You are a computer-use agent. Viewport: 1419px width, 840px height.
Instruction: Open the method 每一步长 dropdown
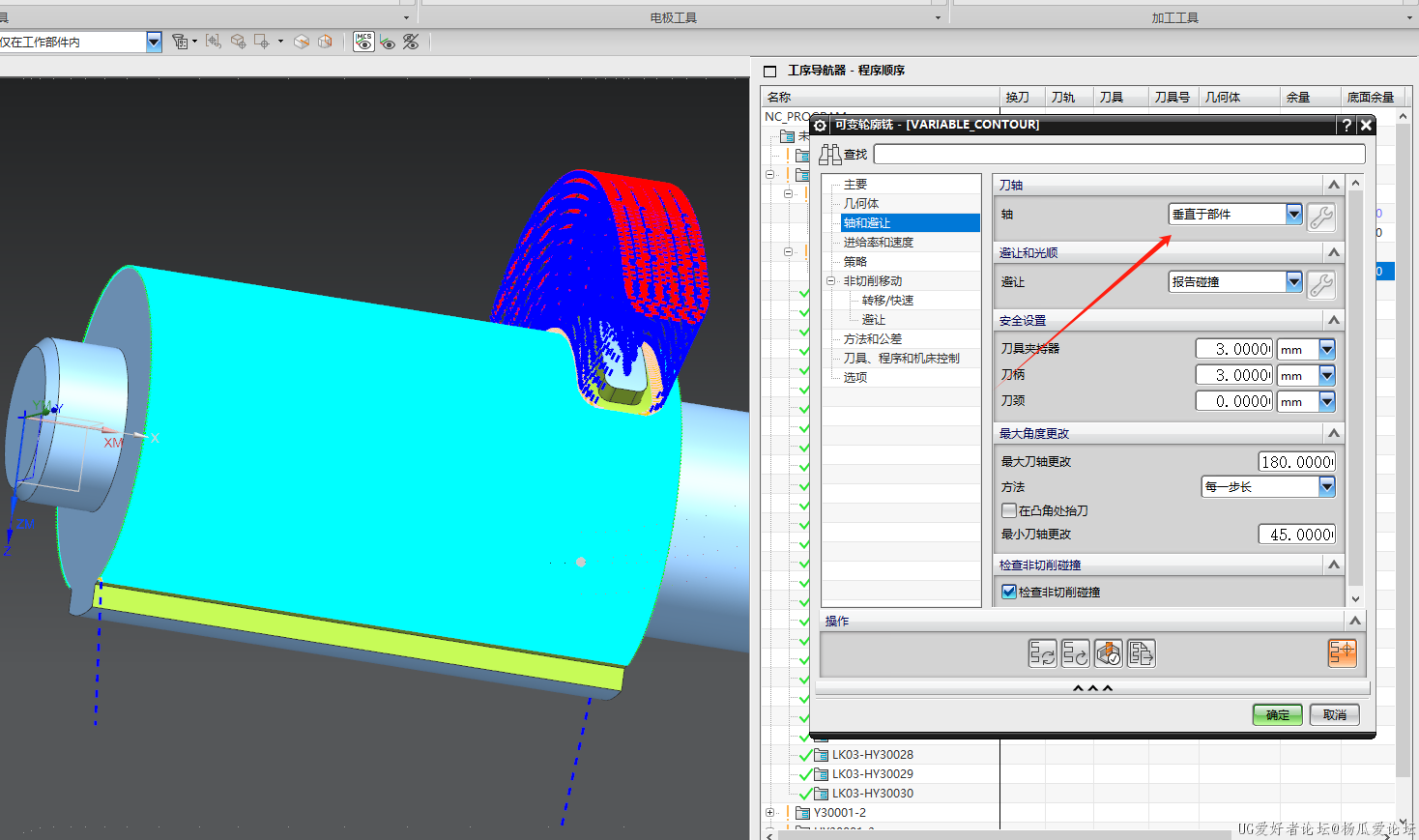(x=1327, y=487)
